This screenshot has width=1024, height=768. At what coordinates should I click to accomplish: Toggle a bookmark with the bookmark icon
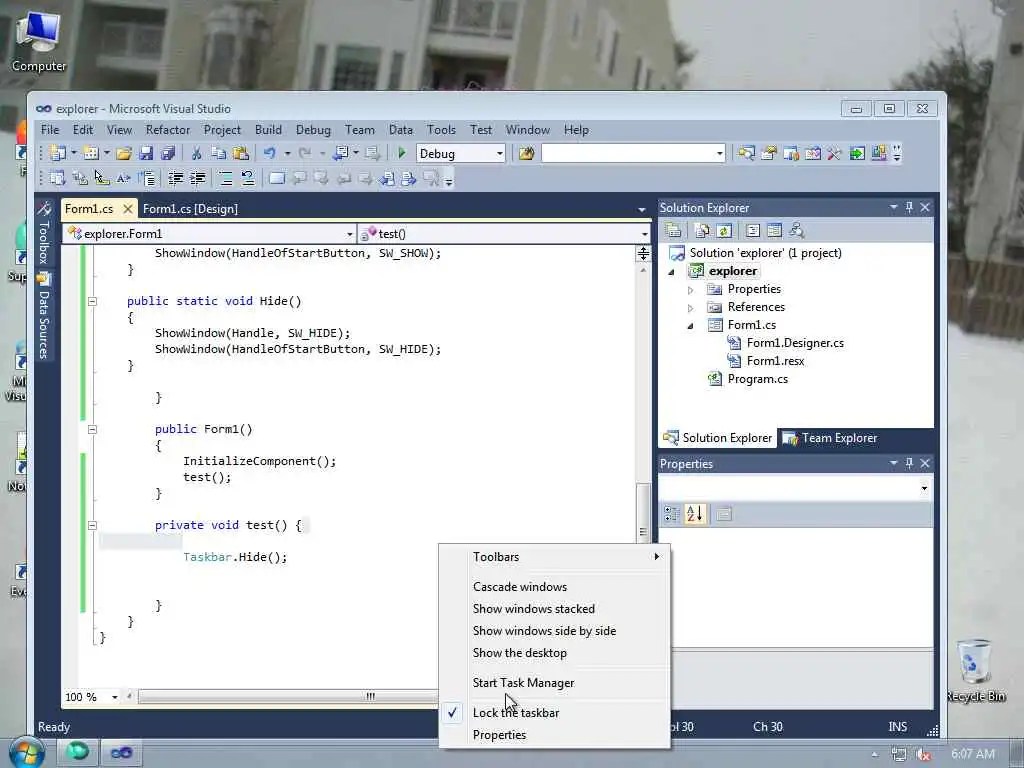click(277, 178)
